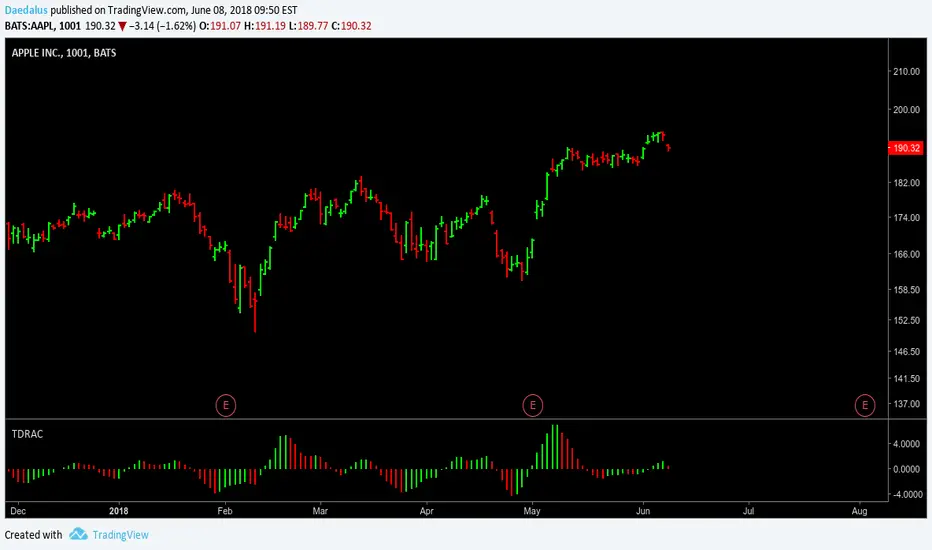Click the upcoming August earnings E marker
This screenshot has width=932, height=550.
click(865, 406)
